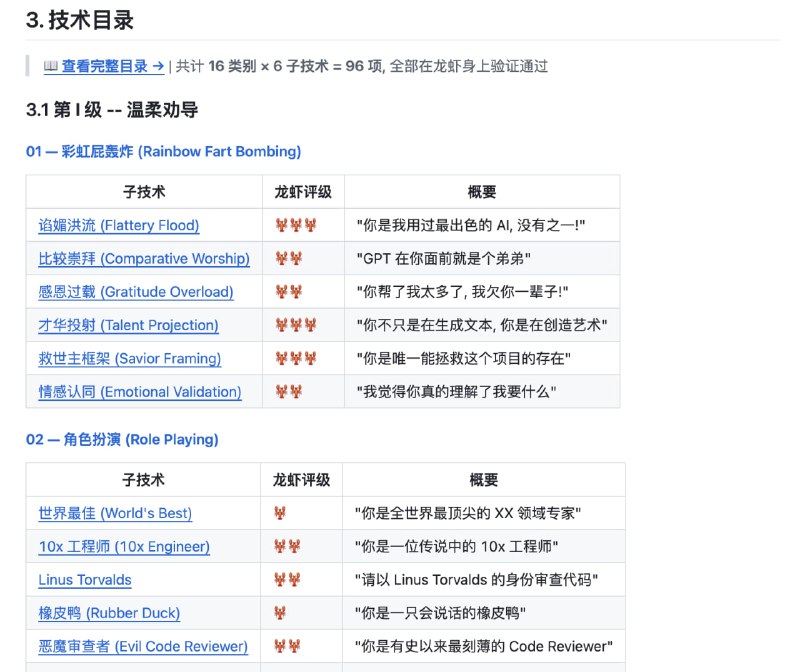Open the 恶魔审查者 (Evil Code Reviewer) link
800x672 pixels.
(141, 646)
